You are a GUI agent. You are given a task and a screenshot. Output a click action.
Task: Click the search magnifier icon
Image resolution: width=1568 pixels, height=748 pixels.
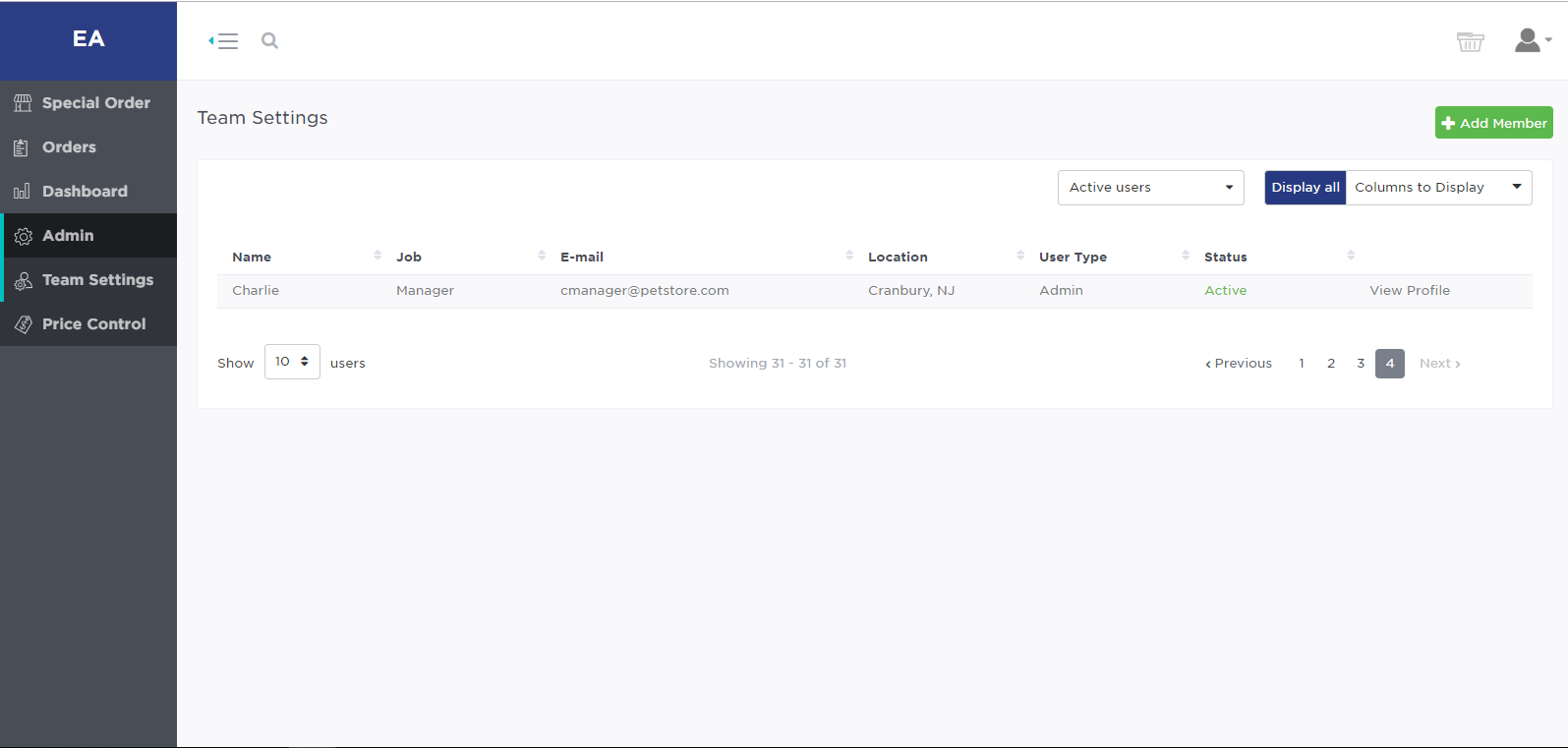269,41
